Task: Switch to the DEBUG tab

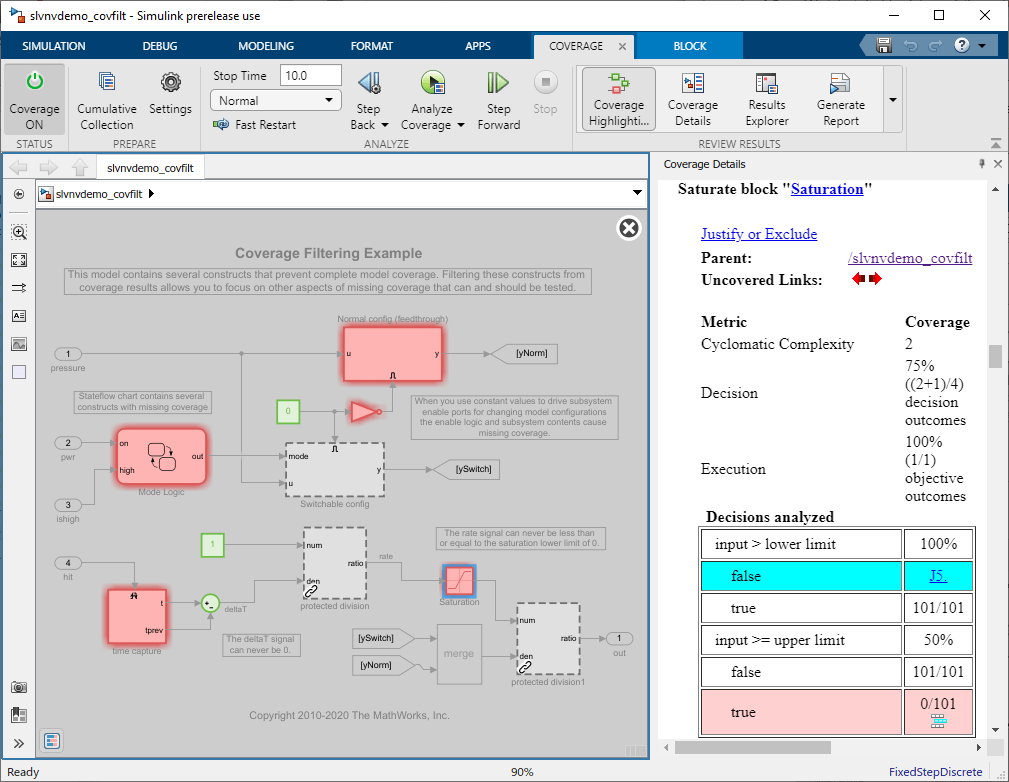Action: 160,46
